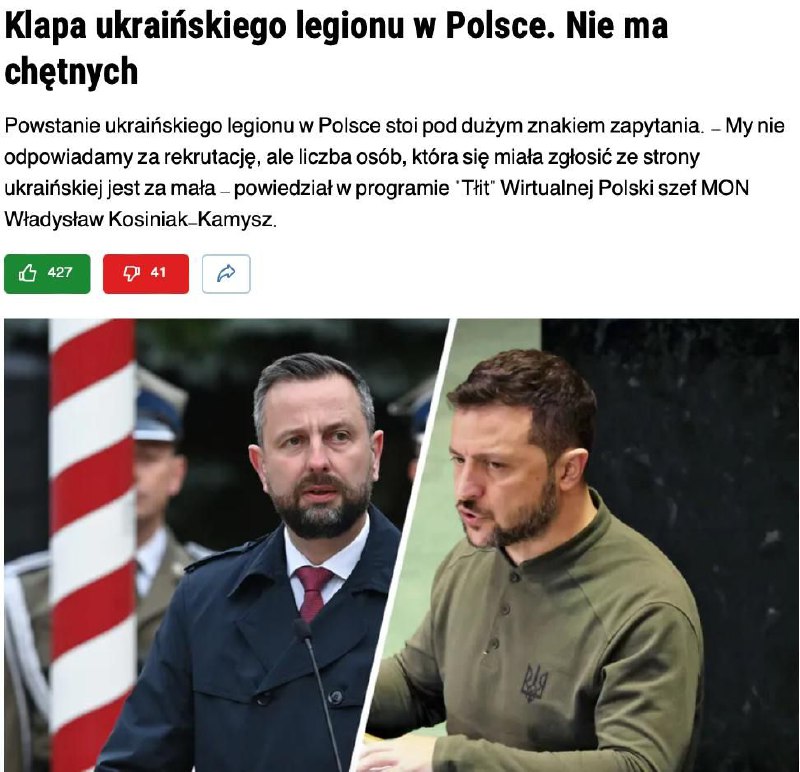The width and height of the screenshot is (800, 772).
Task: Click the thumbs-down icon in red button
Action: (x=132, y=273)
